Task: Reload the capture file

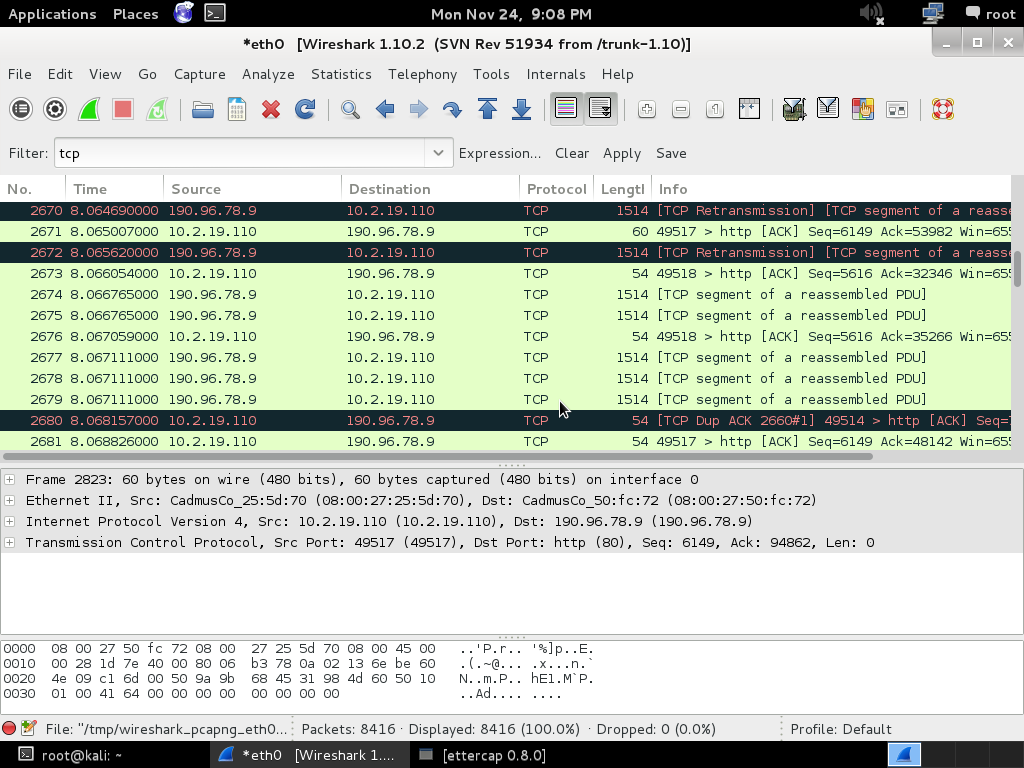Action: point(305,109)
